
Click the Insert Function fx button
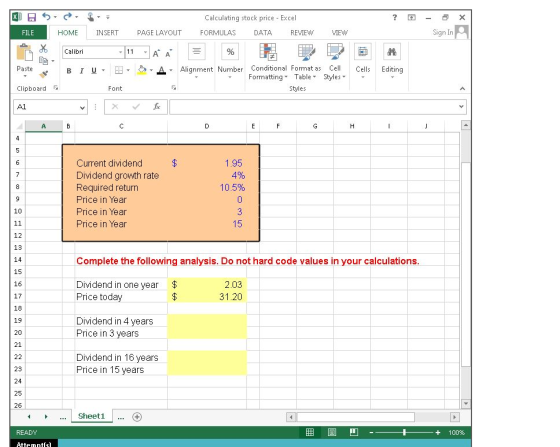[156, 106]
